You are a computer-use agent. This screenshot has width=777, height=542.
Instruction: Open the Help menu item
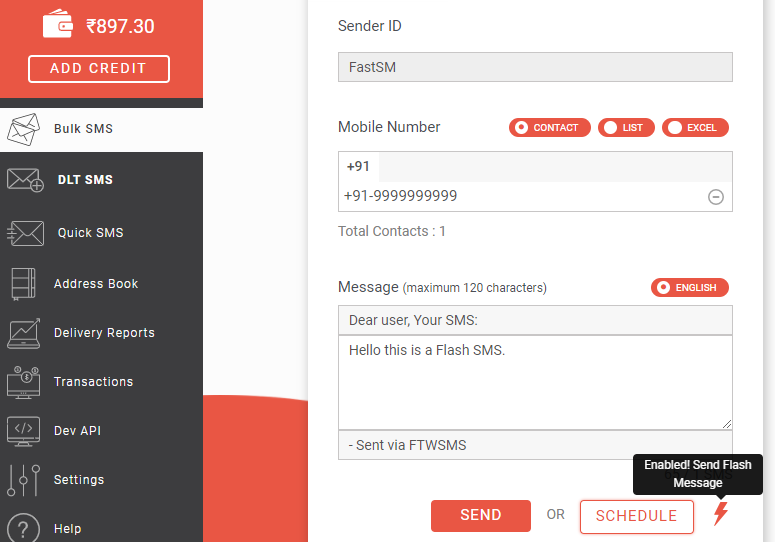pyautogui.click(x=67, y=529)
